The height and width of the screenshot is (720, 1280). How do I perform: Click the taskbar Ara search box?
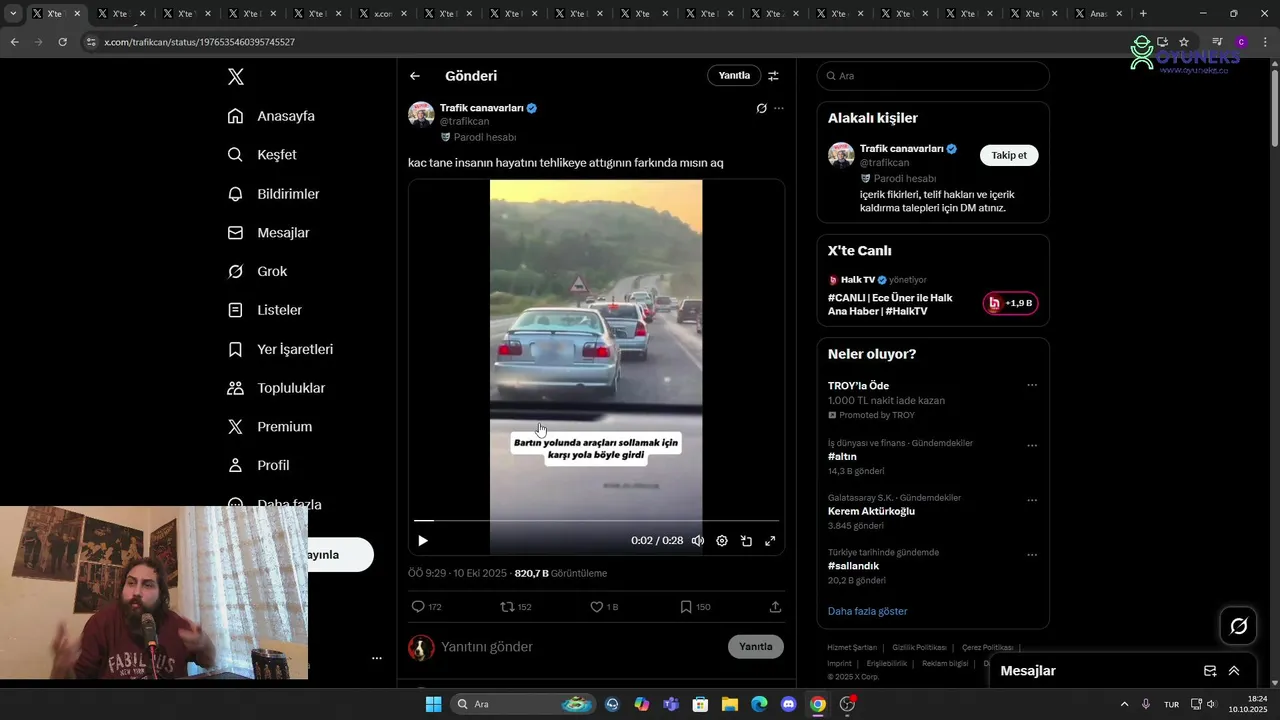click(x=524, y=704)
